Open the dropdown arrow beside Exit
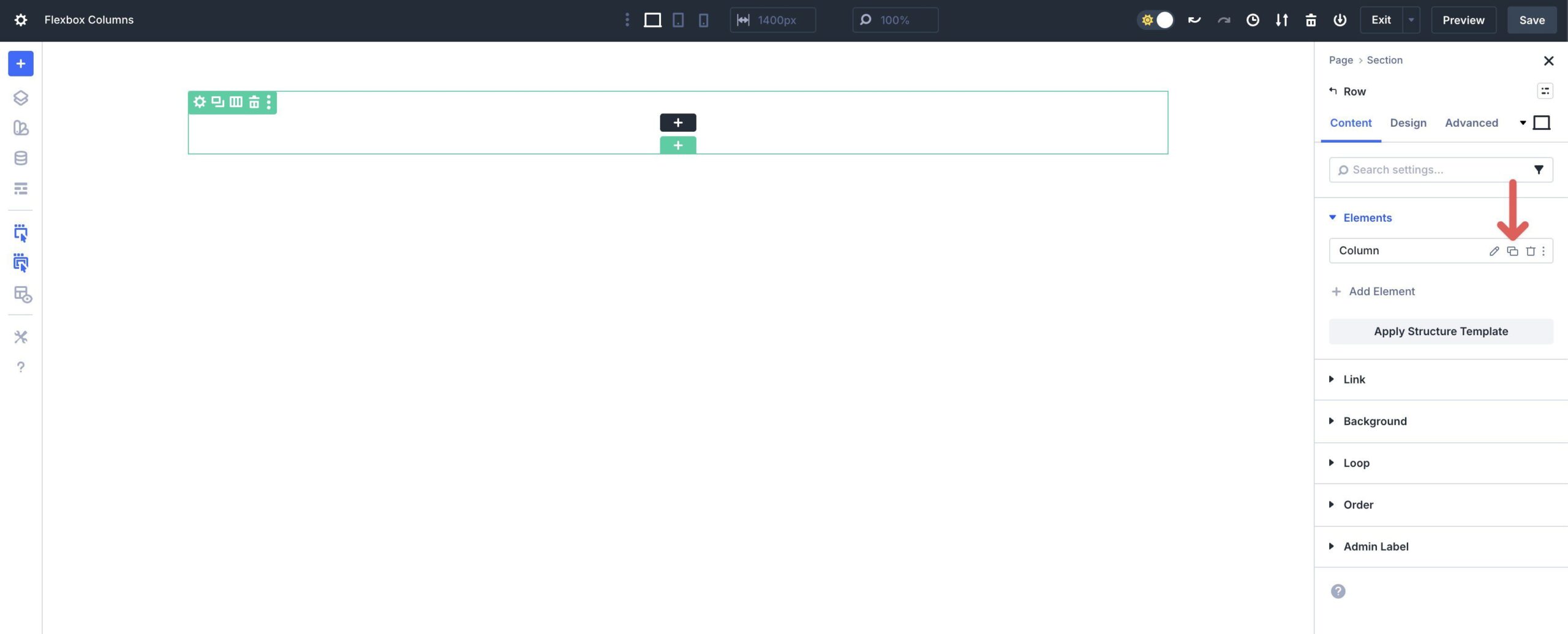Screen dimensions: 1568x634 pyautogui.click(x=1411, y=20)
